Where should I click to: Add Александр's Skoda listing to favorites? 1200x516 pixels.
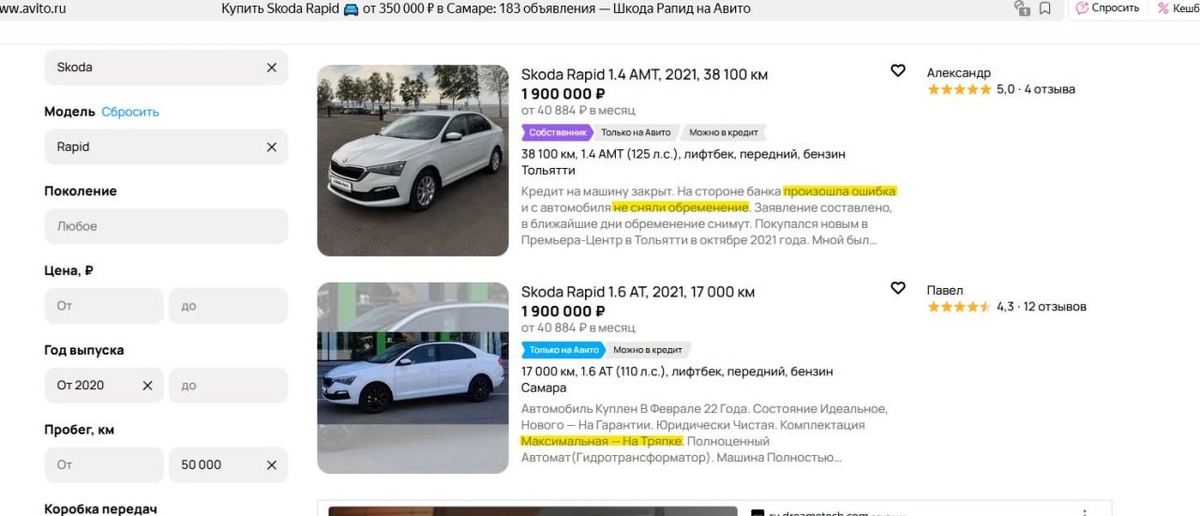tap(898, 71)
